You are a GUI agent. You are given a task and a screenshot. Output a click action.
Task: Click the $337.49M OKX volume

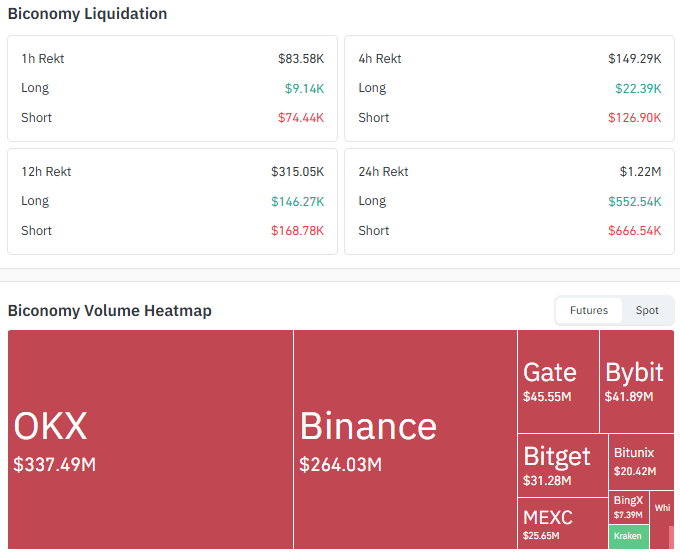pyautogui.click(x=55, y=464)
